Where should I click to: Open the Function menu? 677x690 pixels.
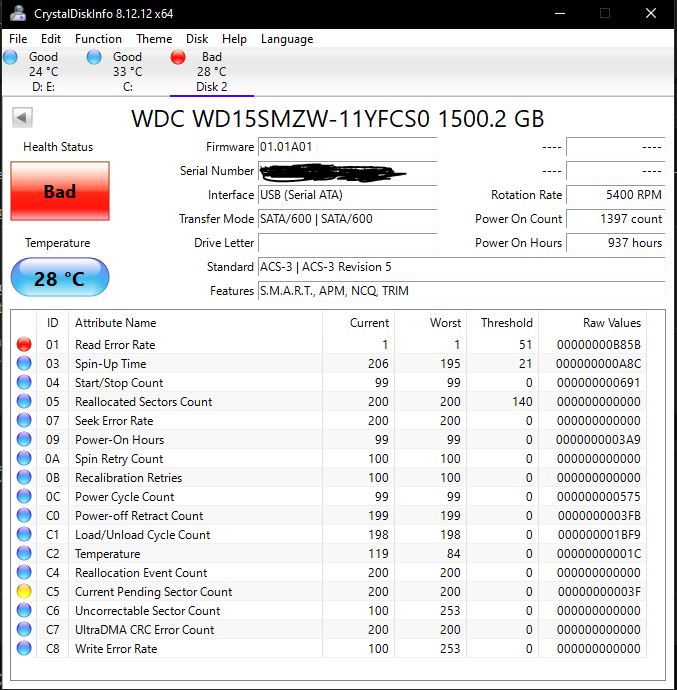coord(98,39)
